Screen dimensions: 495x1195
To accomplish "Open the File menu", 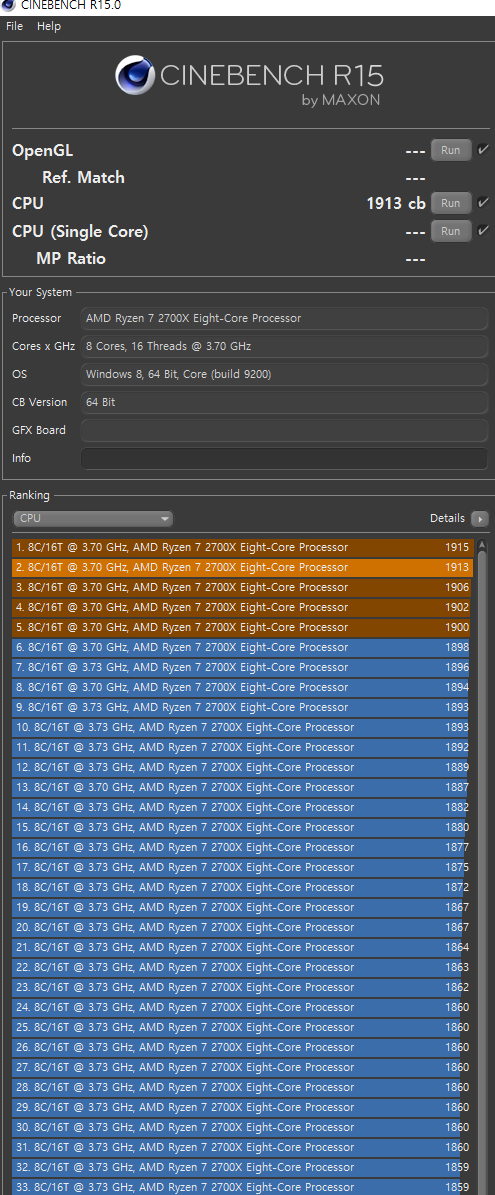I will pos(14,26).
